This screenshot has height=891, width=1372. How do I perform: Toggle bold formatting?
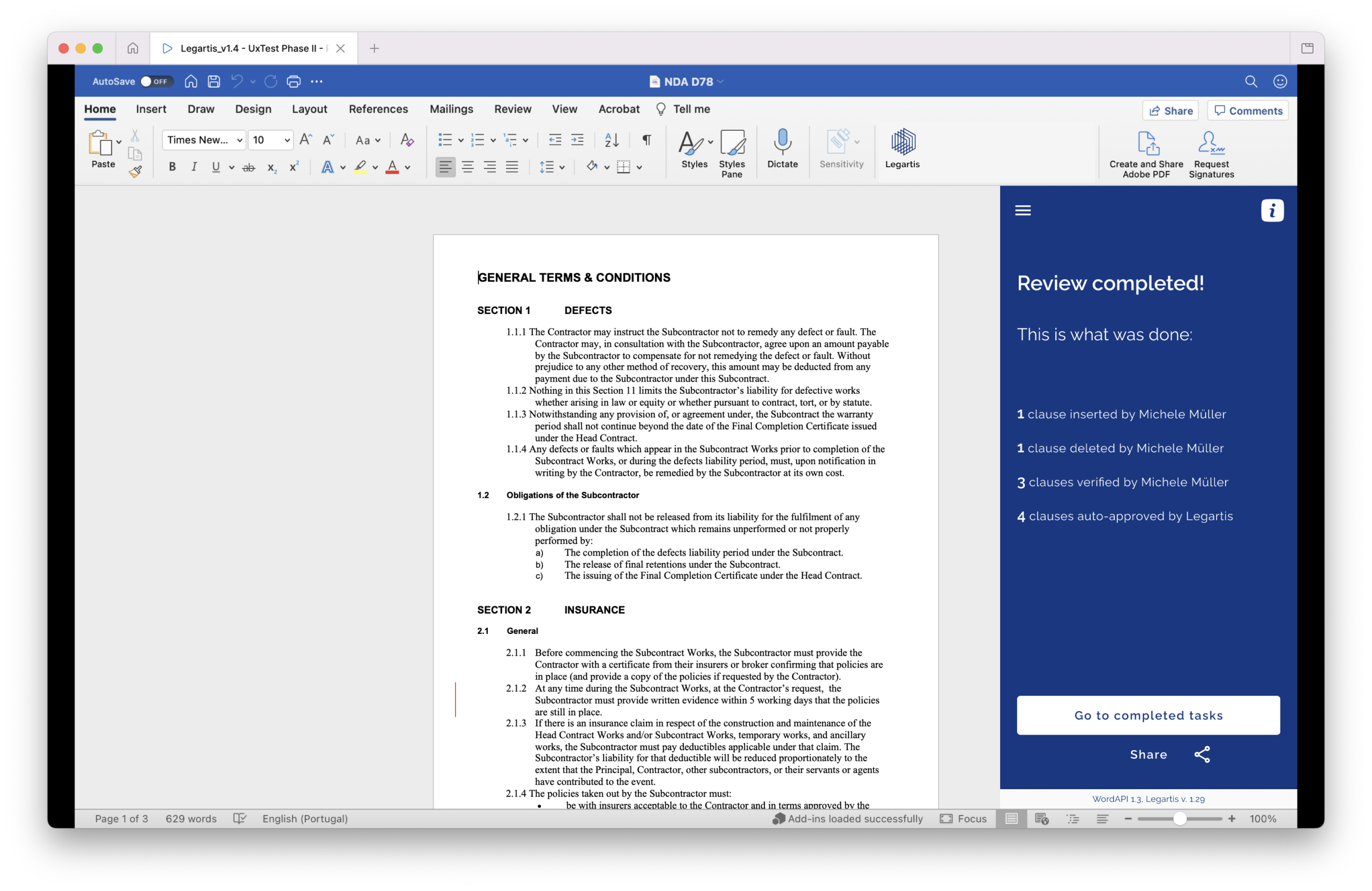click(x=172, y=167)
